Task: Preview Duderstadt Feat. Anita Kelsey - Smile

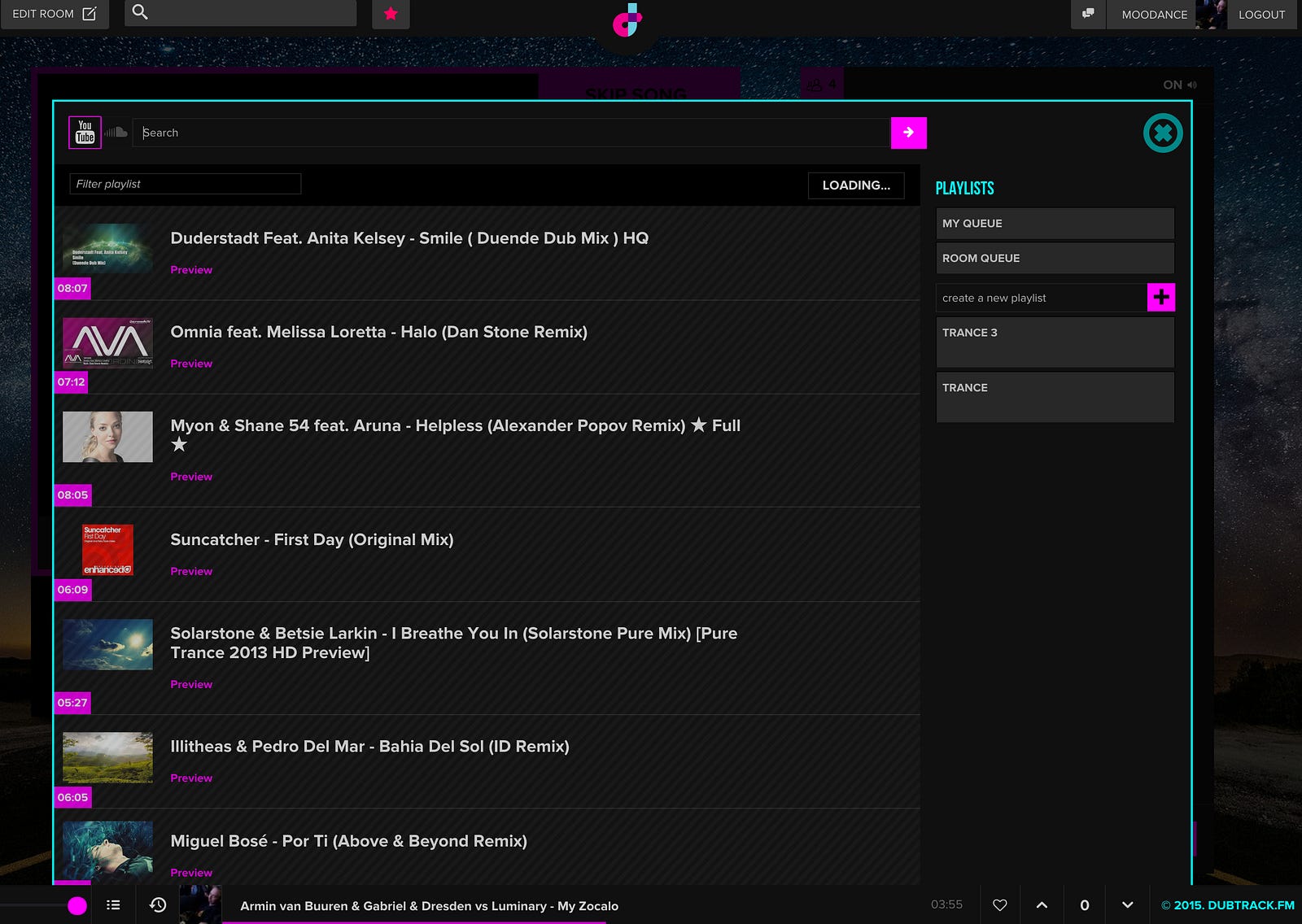Action: click(191, 270)
